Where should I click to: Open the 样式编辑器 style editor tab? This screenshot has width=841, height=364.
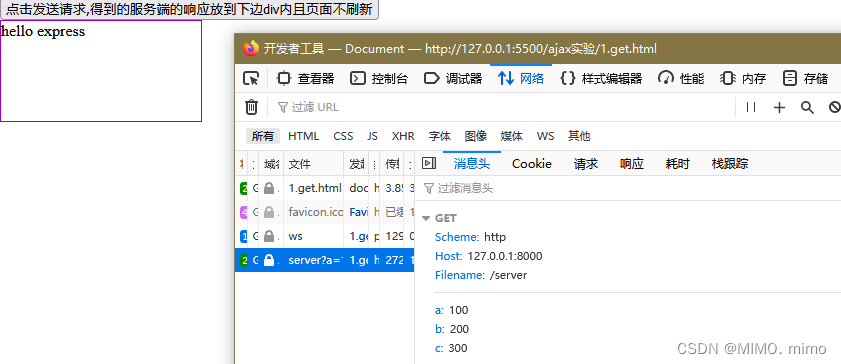click(601, 79)
